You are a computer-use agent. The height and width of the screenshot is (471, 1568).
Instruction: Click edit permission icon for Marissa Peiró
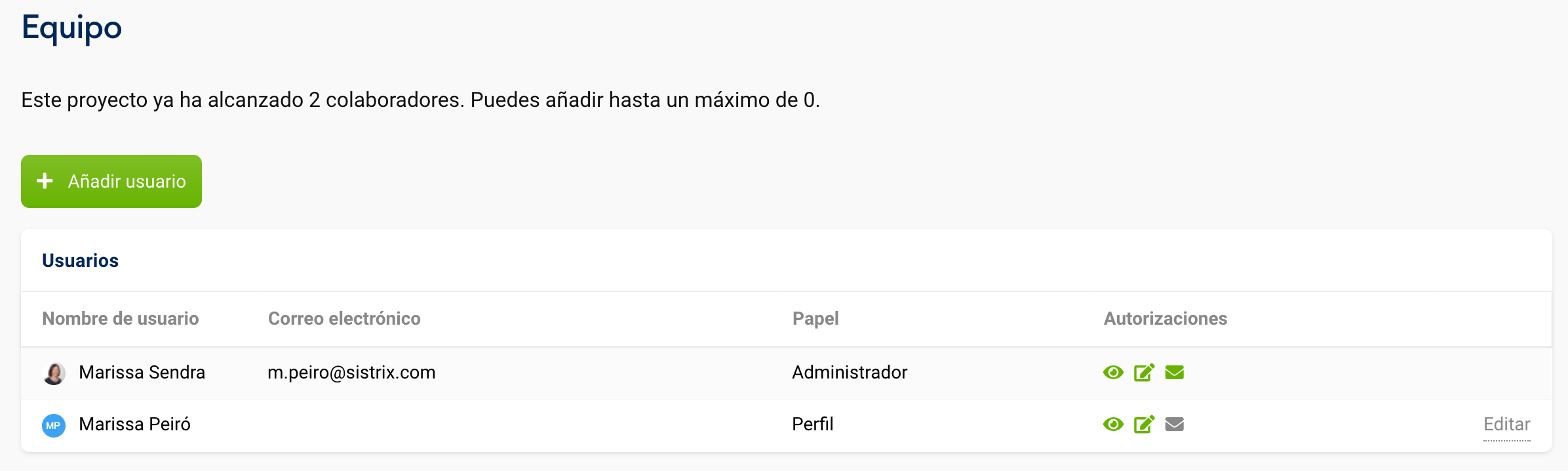point(1144,424)
